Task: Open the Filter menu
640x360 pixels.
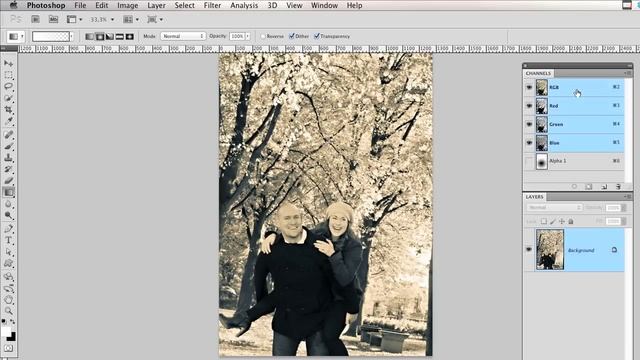Action: click(x=212, y=5)
